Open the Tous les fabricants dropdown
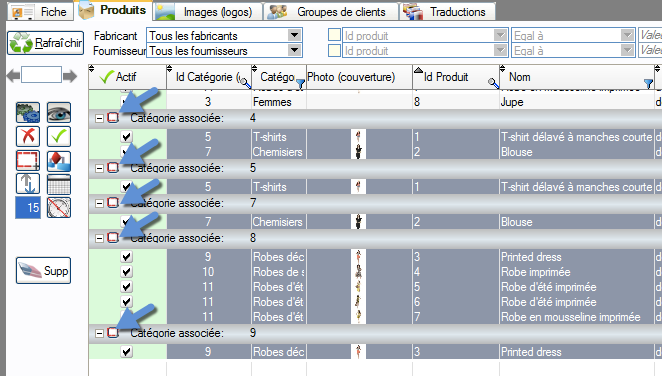The width and height of the screenshot is (662, 376). pyautogui.click(x=294, y=35)
